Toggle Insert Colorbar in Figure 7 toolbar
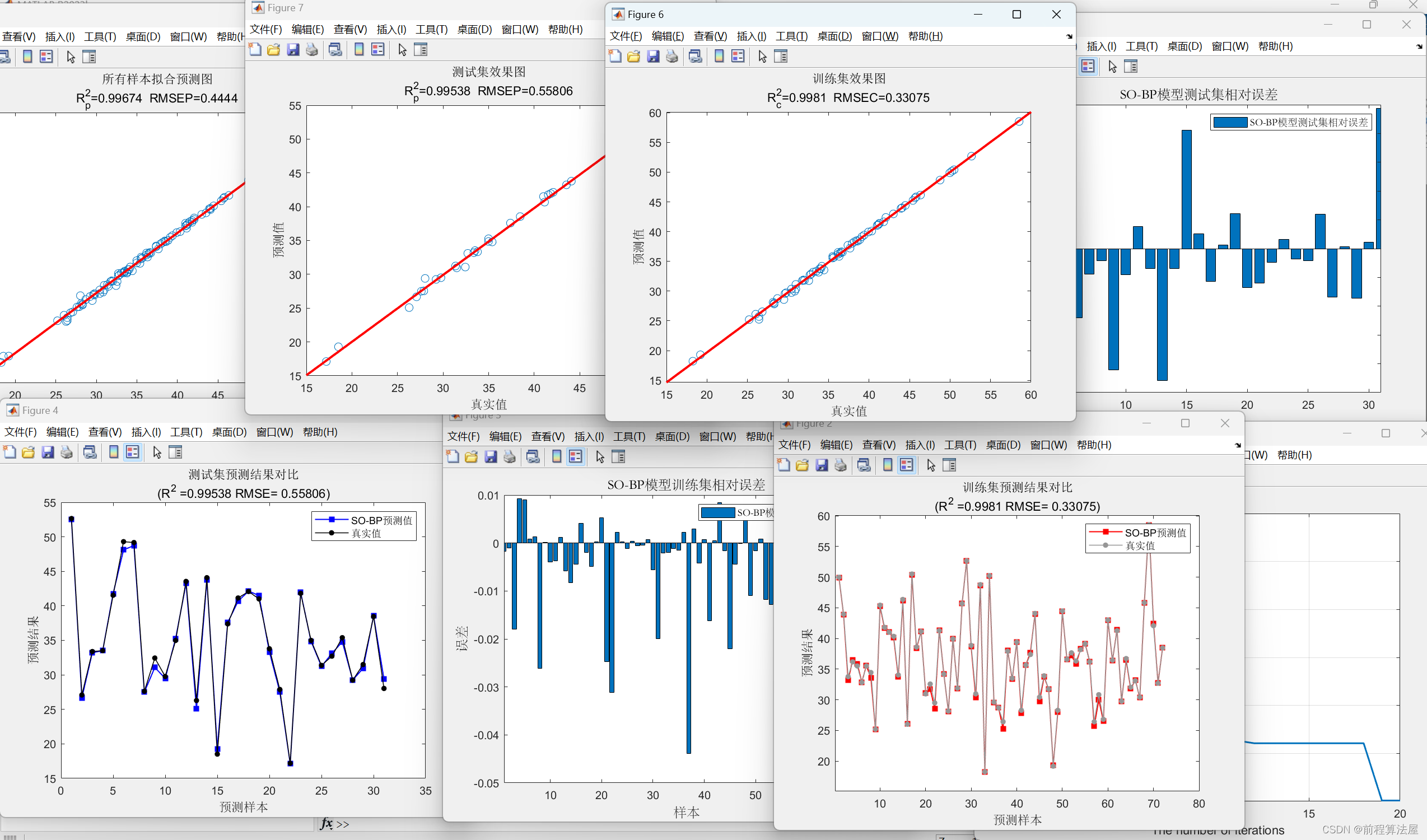Image resolution: width=1427 pixels, height=840 pixels. pos(359,49)
